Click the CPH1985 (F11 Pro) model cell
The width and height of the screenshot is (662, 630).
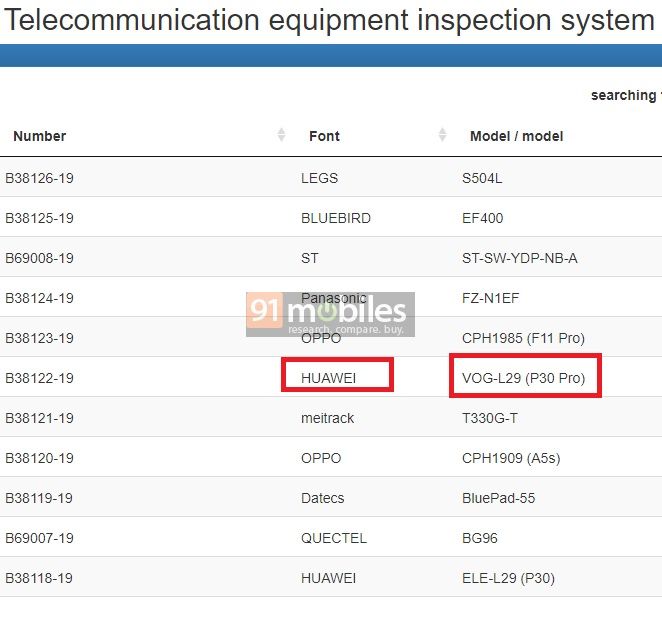coord(523,338)
